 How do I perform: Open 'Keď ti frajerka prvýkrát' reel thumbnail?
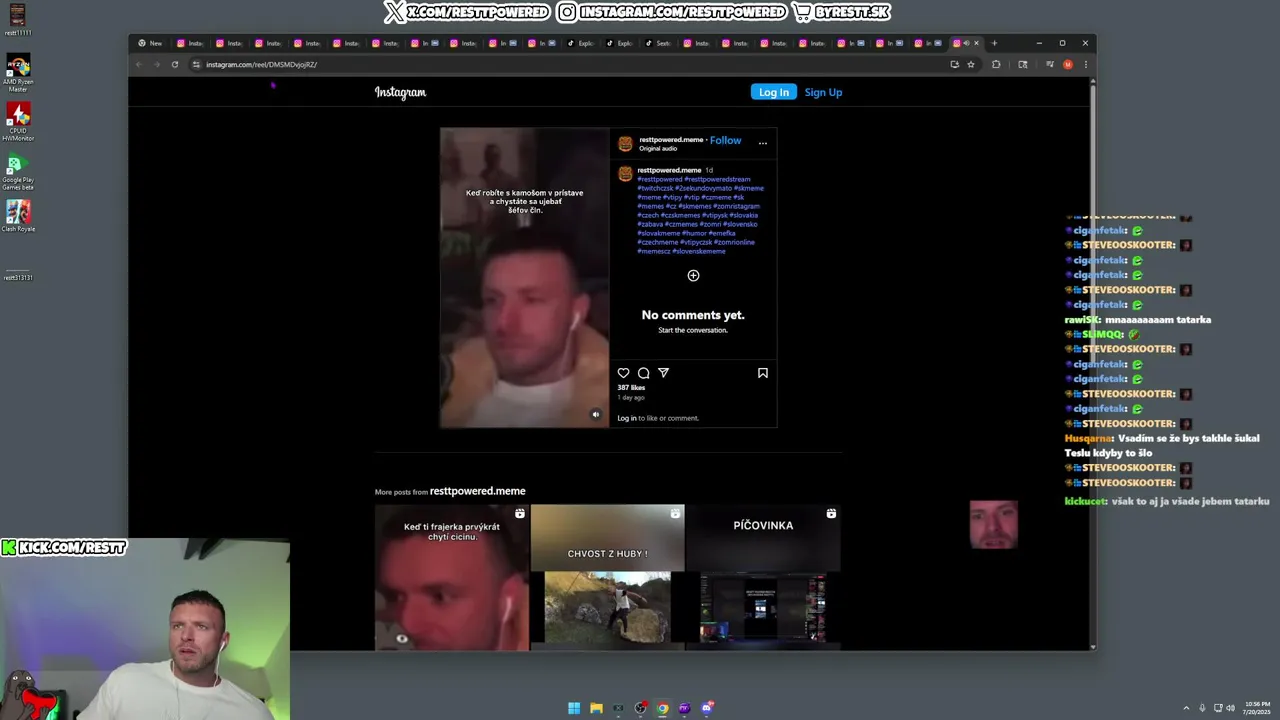click(x=452, y=577)
